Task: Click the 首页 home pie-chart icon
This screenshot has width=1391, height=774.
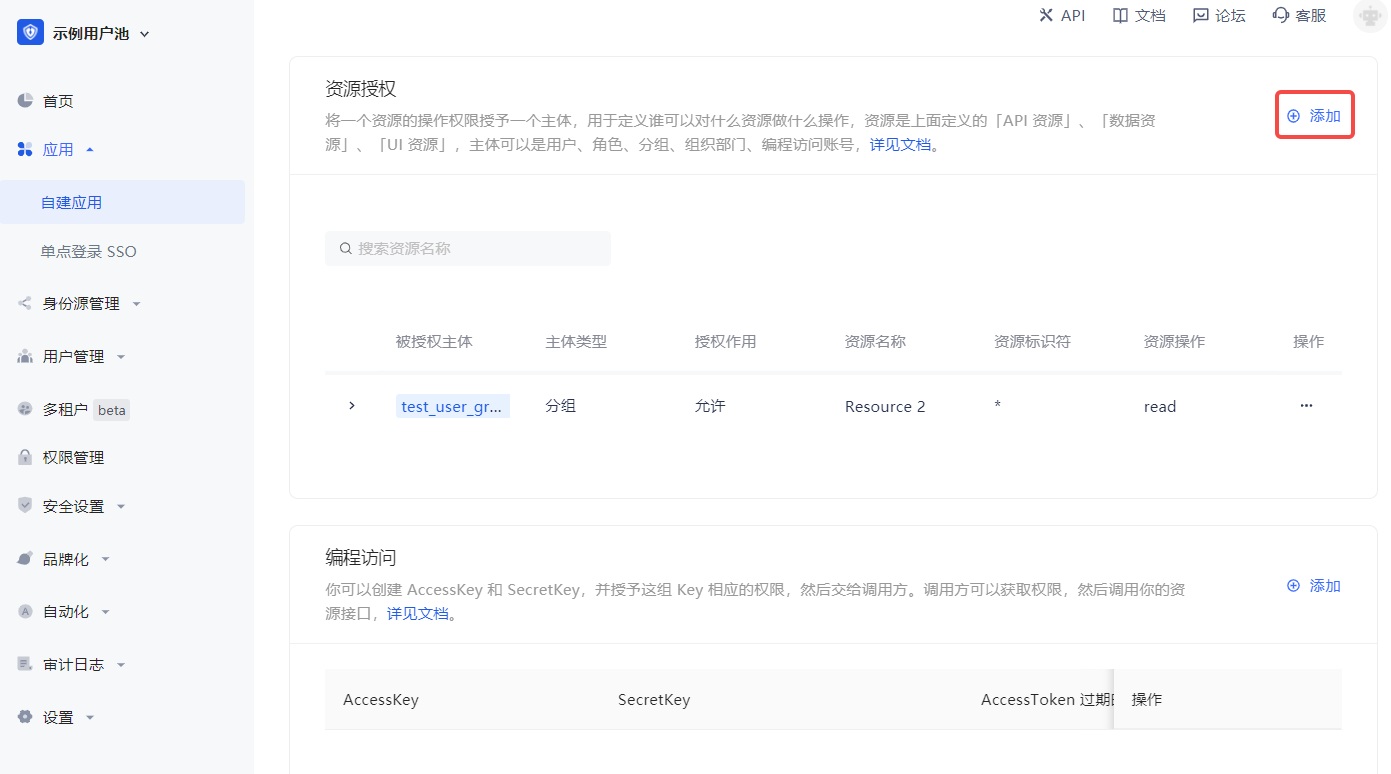Action: [x=26, y=101]
